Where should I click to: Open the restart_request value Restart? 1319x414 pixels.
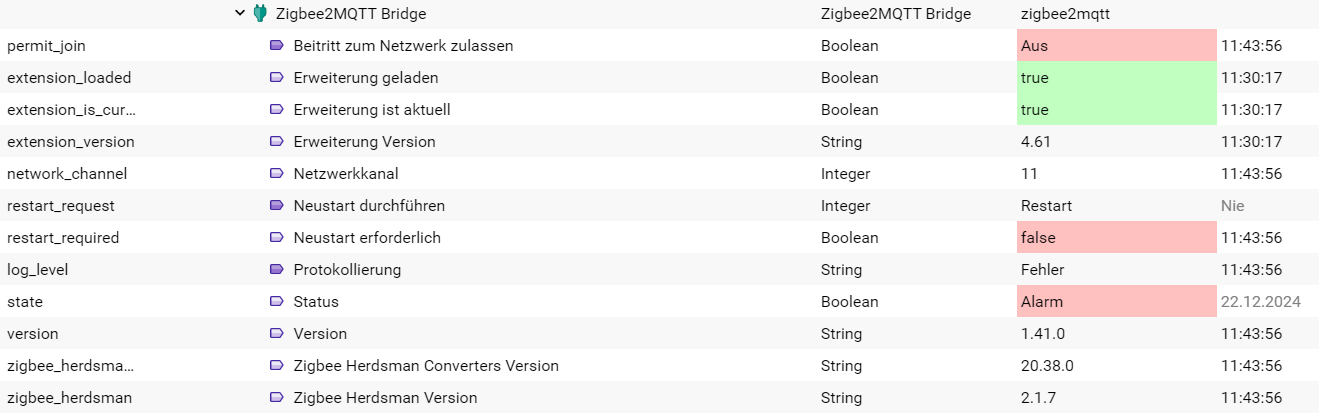coord(1046,206)
